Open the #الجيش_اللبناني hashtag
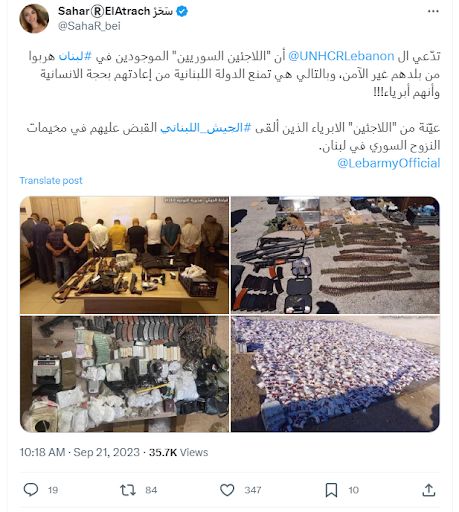459x512 pixels. 205,128
